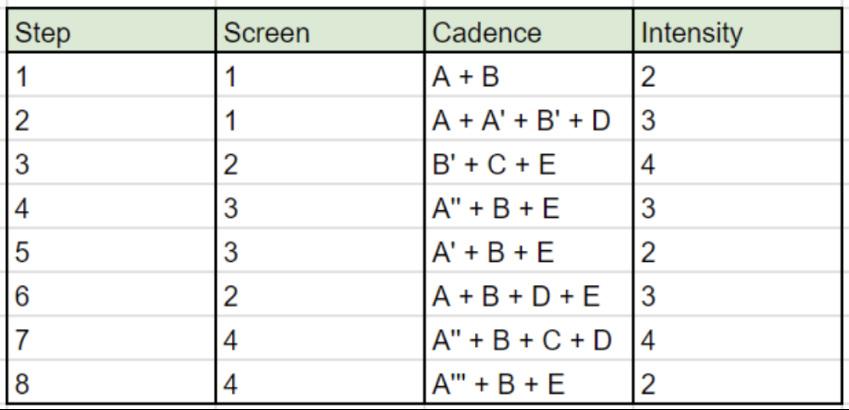The image size is (849, 410).
Task: Select the Screen header cell
Action: [320, 33]
